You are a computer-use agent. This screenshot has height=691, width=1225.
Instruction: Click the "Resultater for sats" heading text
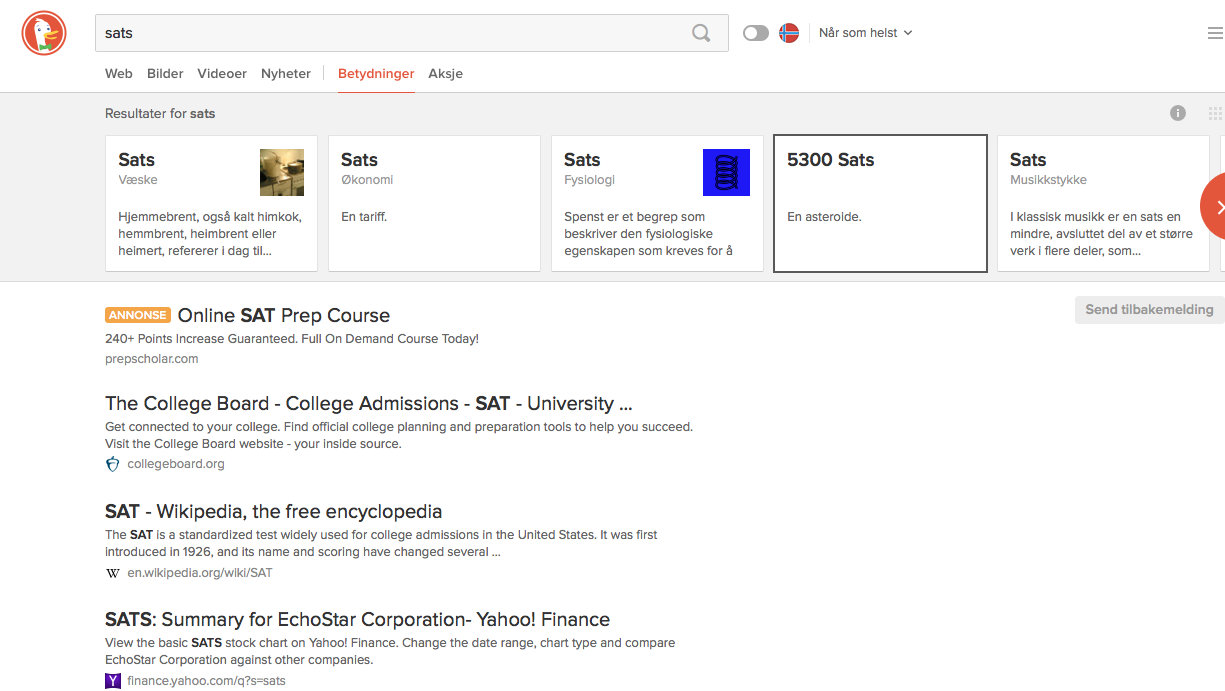click(x=160, y=114)
